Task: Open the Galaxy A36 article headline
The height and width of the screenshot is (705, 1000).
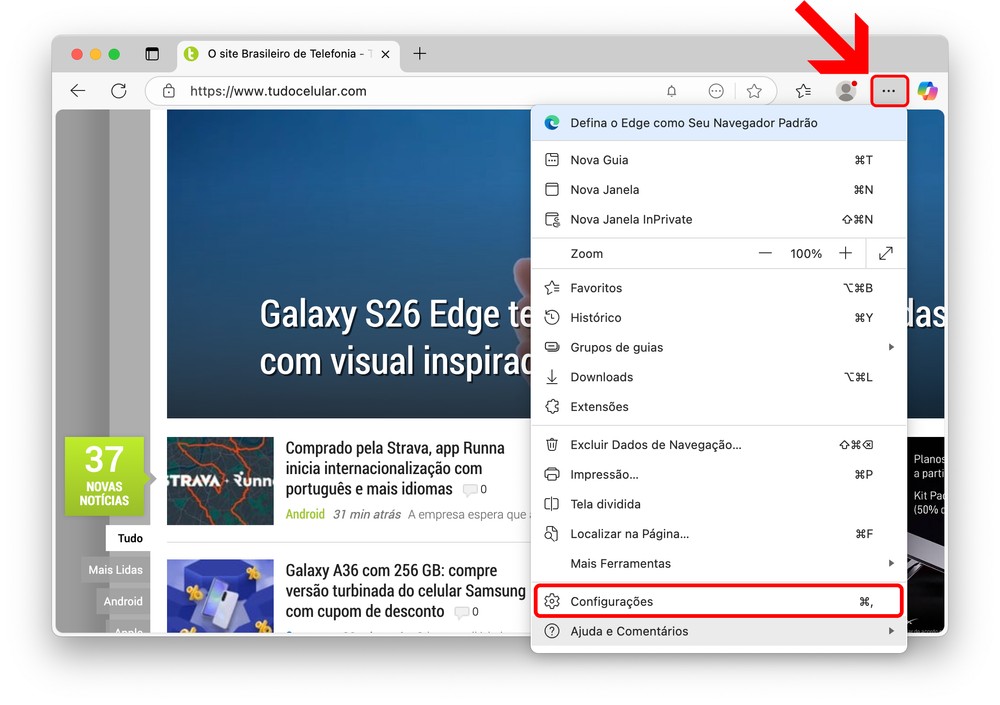Action: (x=406, y=591)
